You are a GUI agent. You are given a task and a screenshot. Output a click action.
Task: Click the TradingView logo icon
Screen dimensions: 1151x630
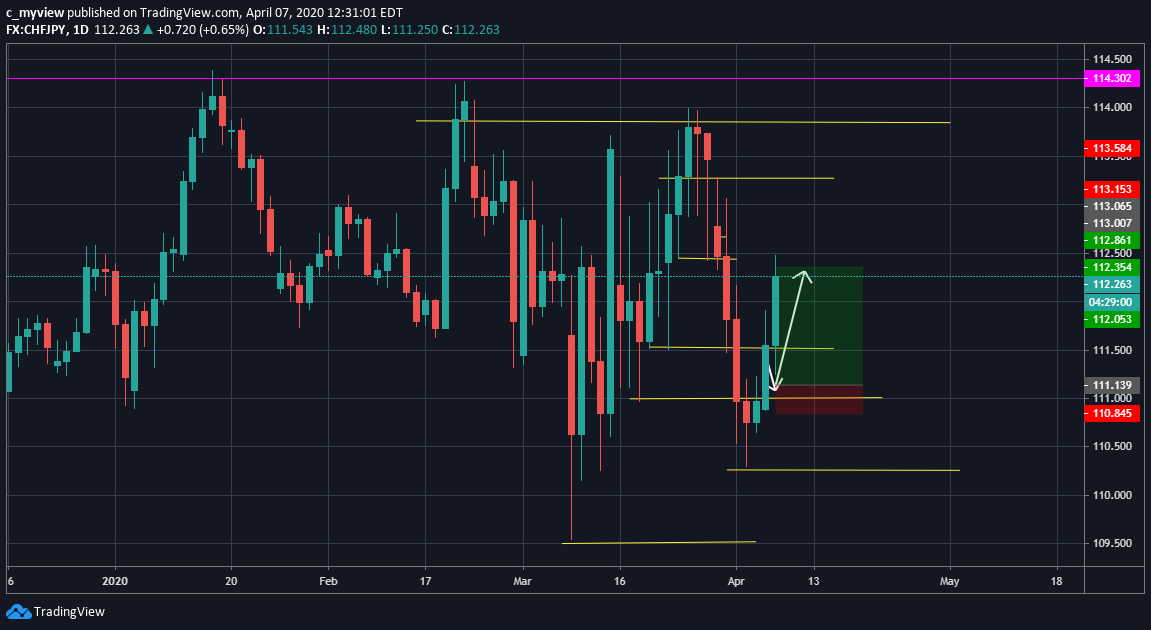click(18, 611)
